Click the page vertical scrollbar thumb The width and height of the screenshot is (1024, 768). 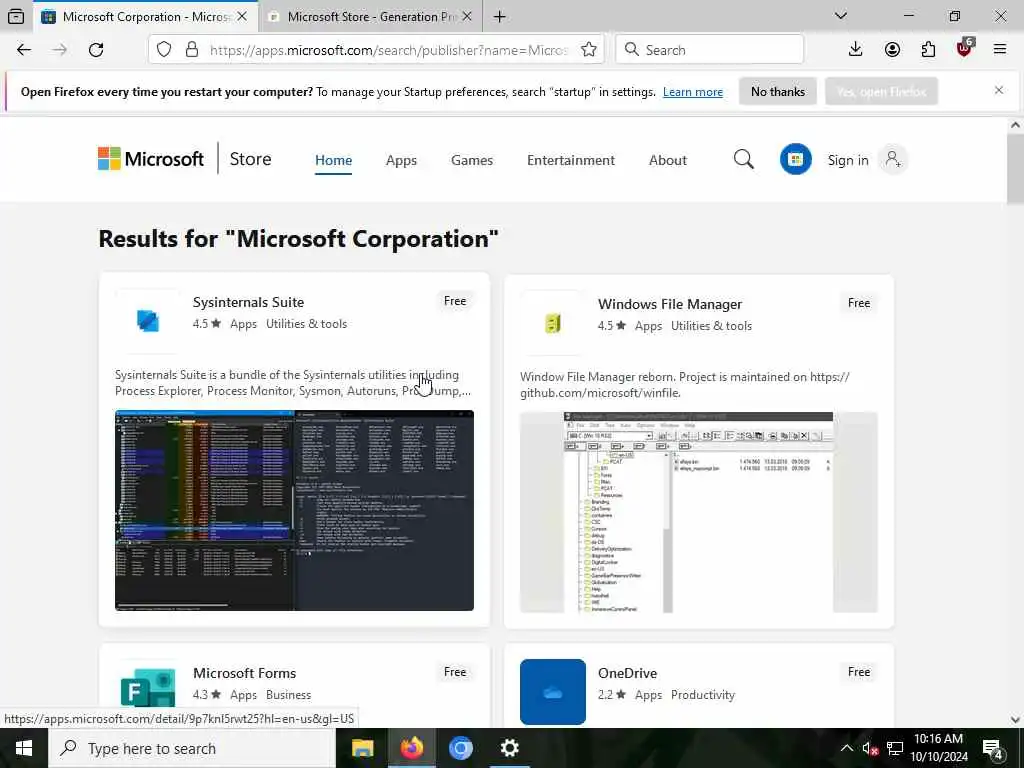[1015, 170]
